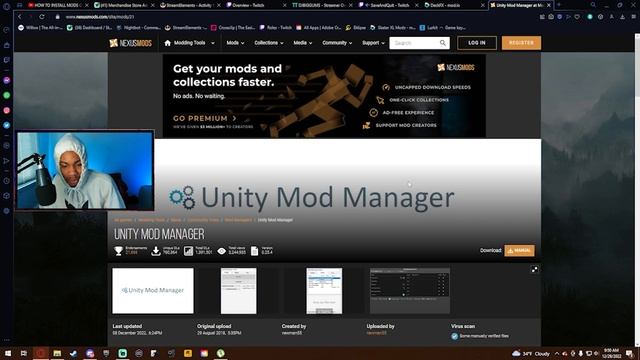Expand the Modding Tools dropdown
This screenshot has height=360, width=640.
pyautogui.click(x=213, y=43)
